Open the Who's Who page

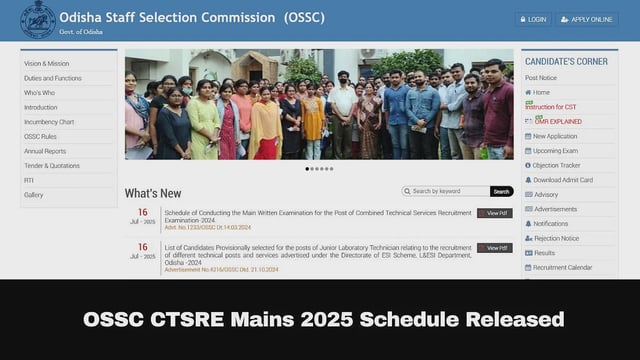click(39, 93)
